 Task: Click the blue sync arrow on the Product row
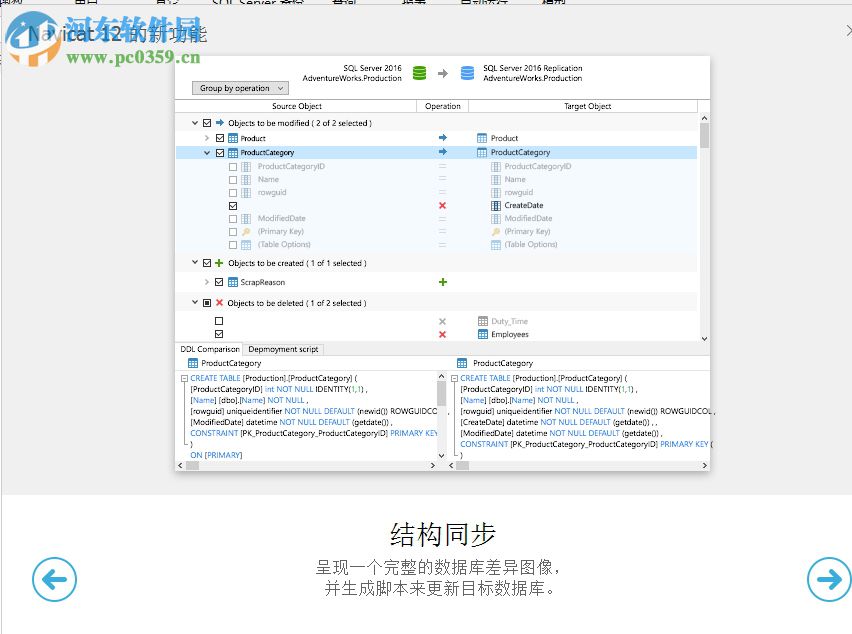pyautogui.click(x=444, y=138)
